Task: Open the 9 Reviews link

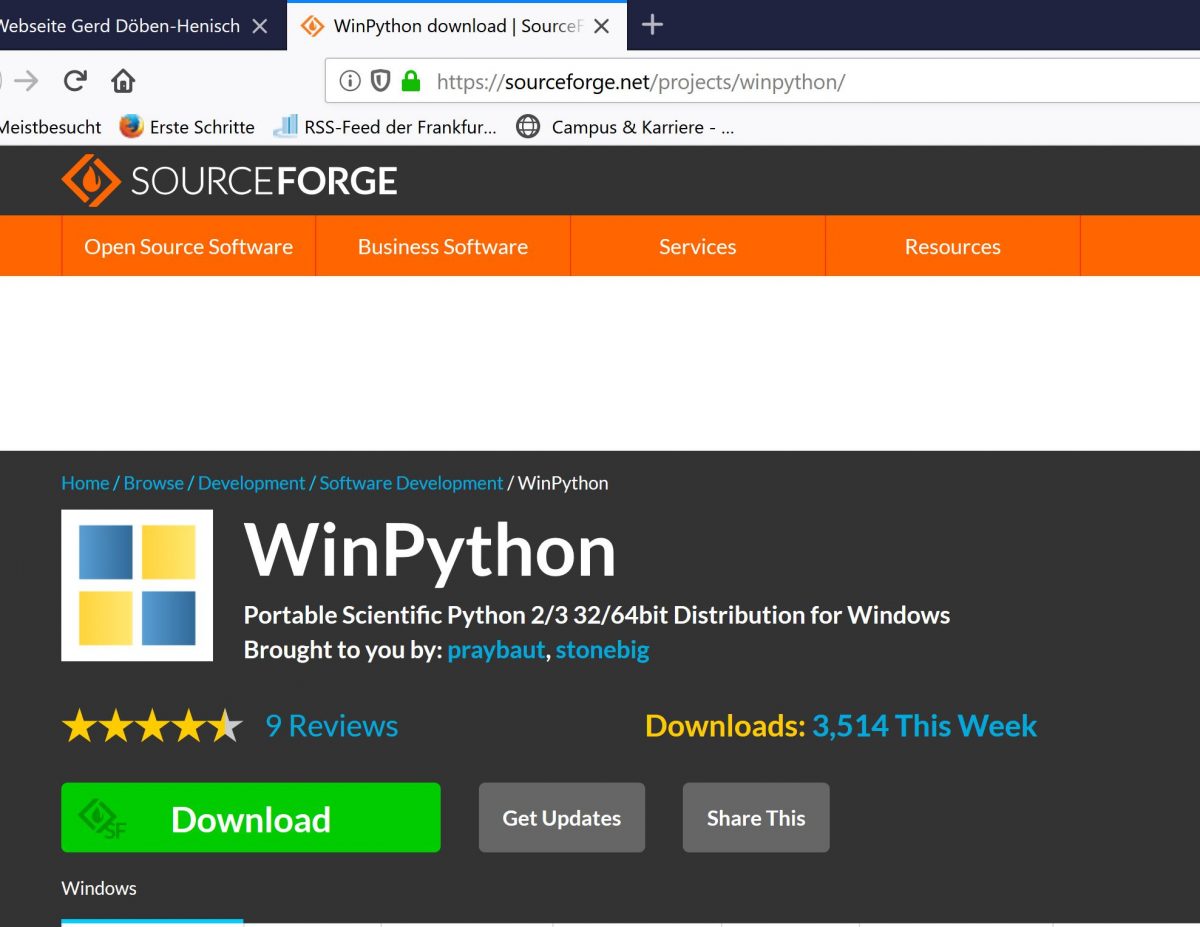Action: click(x=331, y=726)
